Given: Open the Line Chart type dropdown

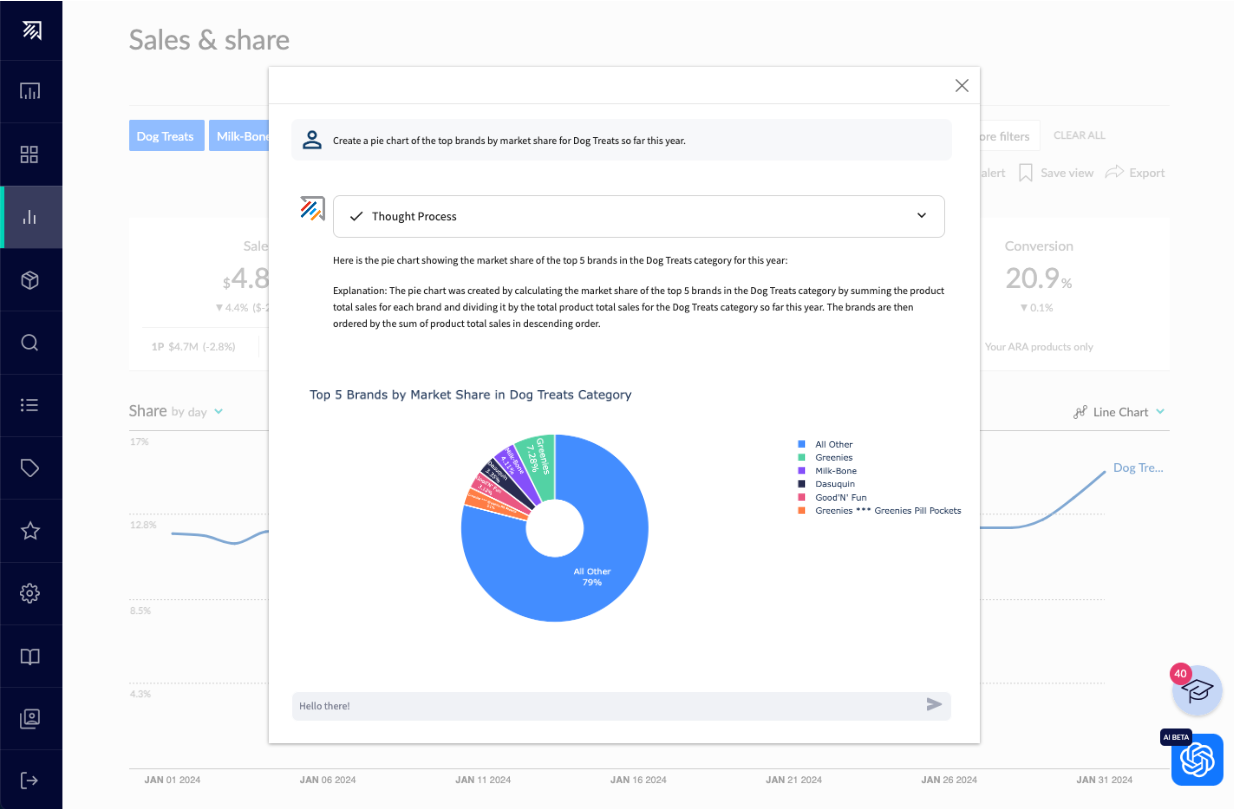Looking at the screenshot, I should 1118,412.
